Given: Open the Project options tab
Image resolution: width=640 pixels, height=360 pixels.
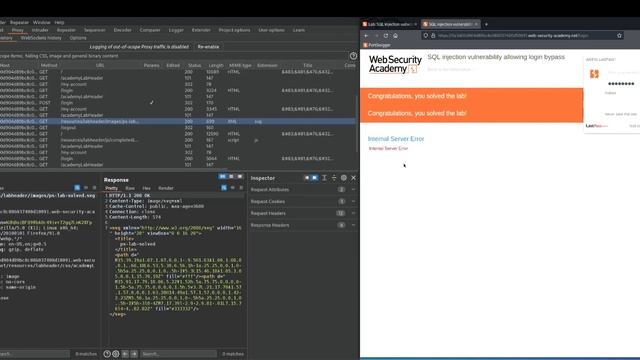Looking at the screenshot, I should click(234, 30).
